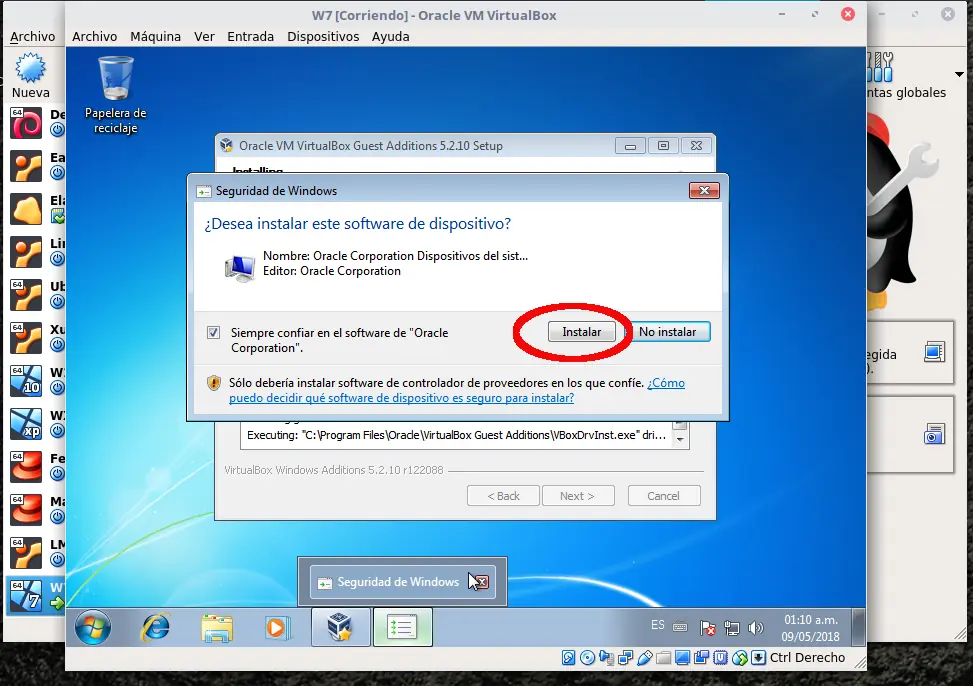Click the snapshot camera icon in the right panel
Screen dimensions: 973x686
point(934,434)
